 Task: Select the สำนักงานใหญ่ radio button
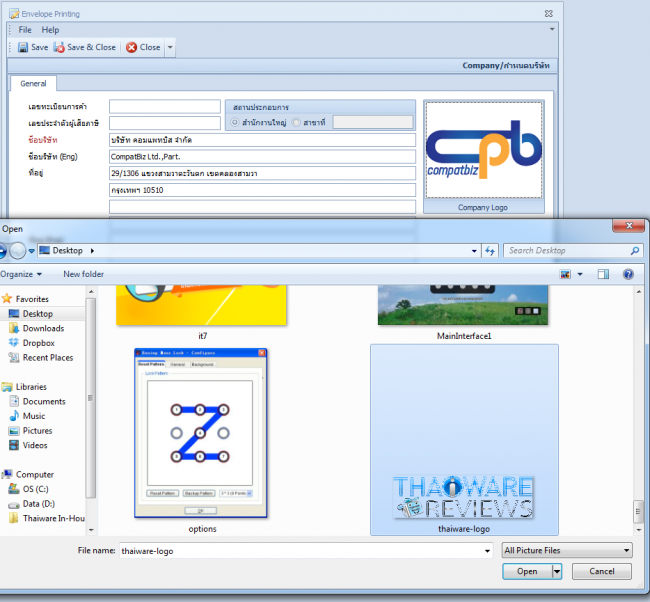pyautogui.click(x=235, y=122)
